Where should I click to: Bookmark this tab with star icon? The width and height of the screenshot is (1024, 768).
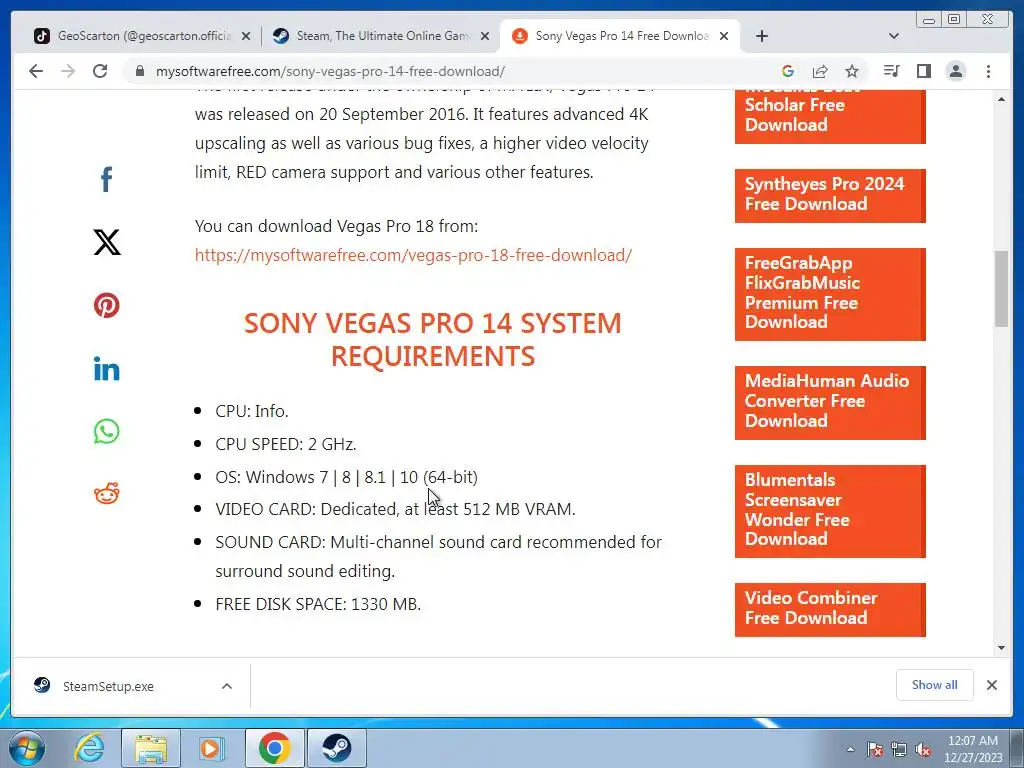click(x=852, y=71)
